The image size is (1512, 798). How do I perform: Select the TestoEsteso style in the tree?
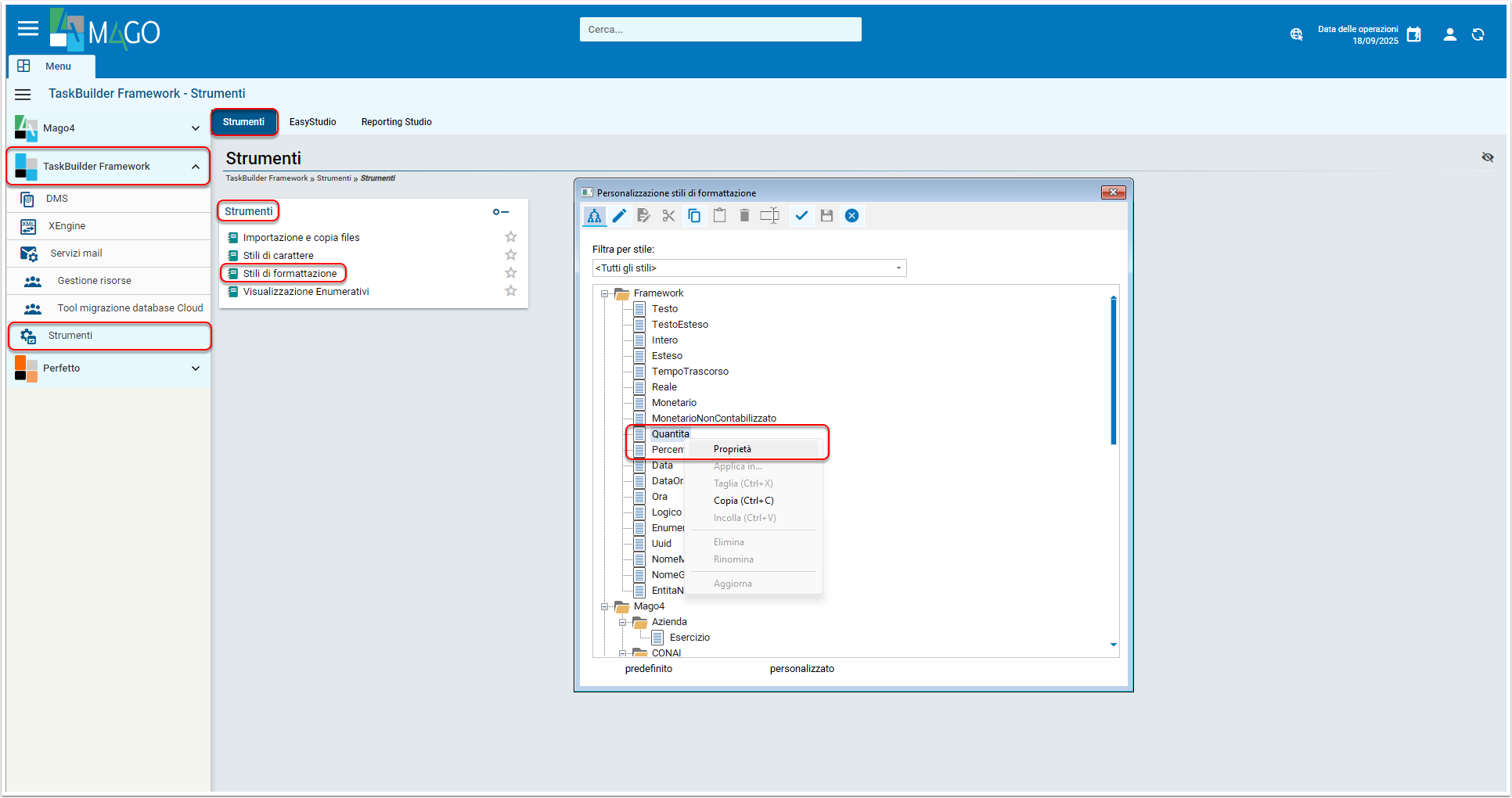[x=679, y=325]
